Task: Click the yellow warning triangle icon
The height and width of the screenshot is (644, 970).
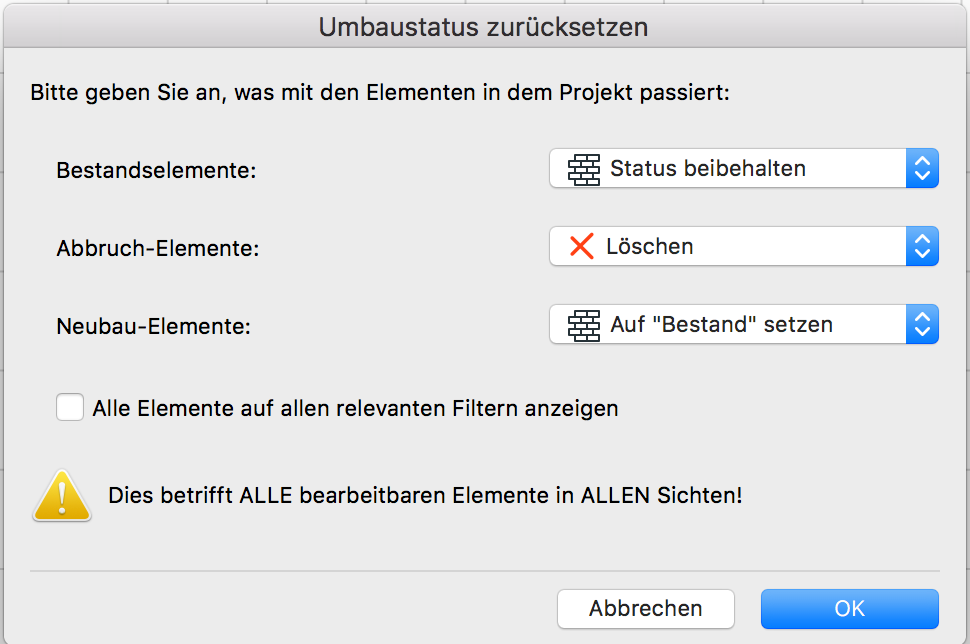Action: click(x=62, y=496)
